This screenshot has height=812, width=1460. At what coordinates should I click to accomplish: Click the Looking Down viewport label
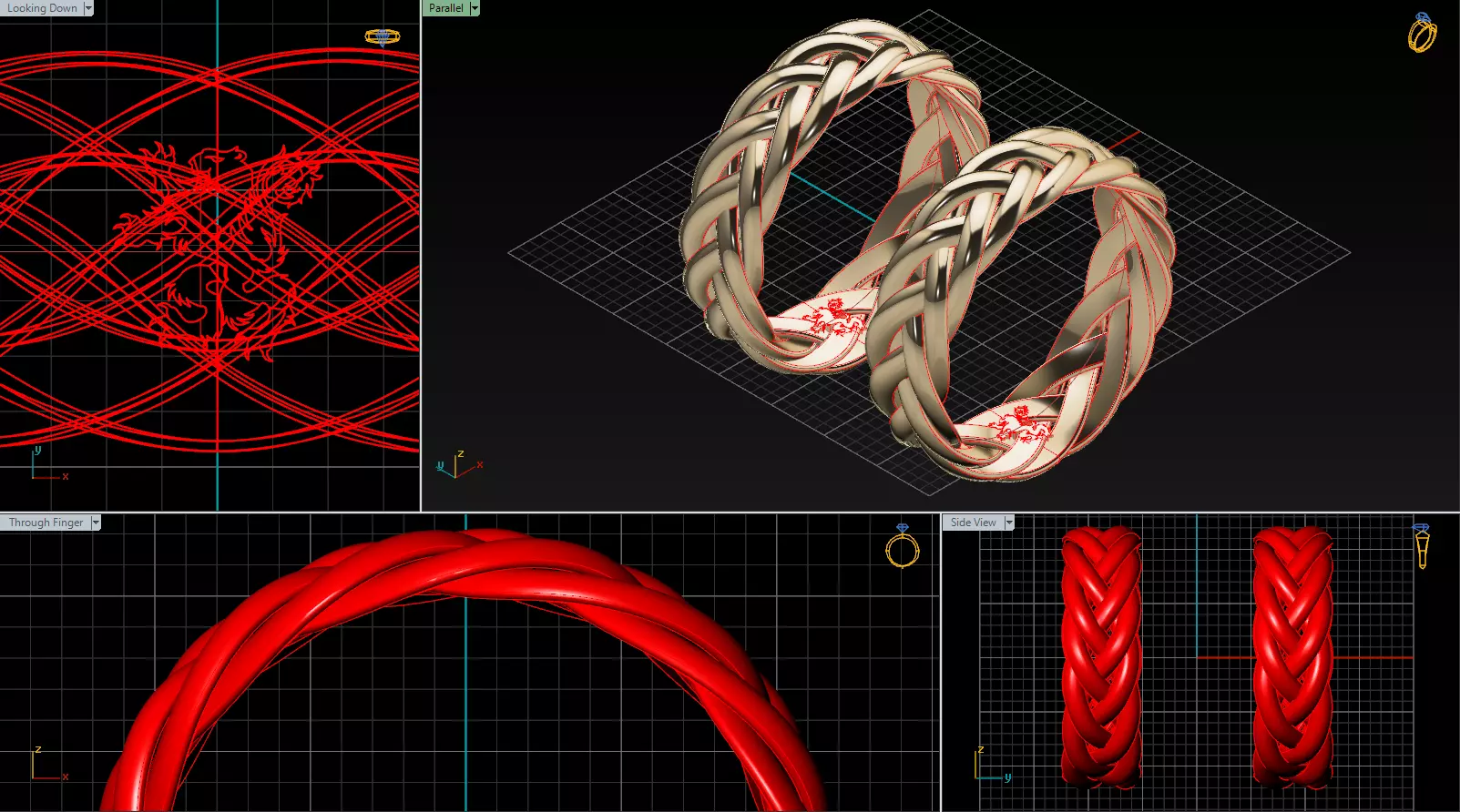[42, 8]
